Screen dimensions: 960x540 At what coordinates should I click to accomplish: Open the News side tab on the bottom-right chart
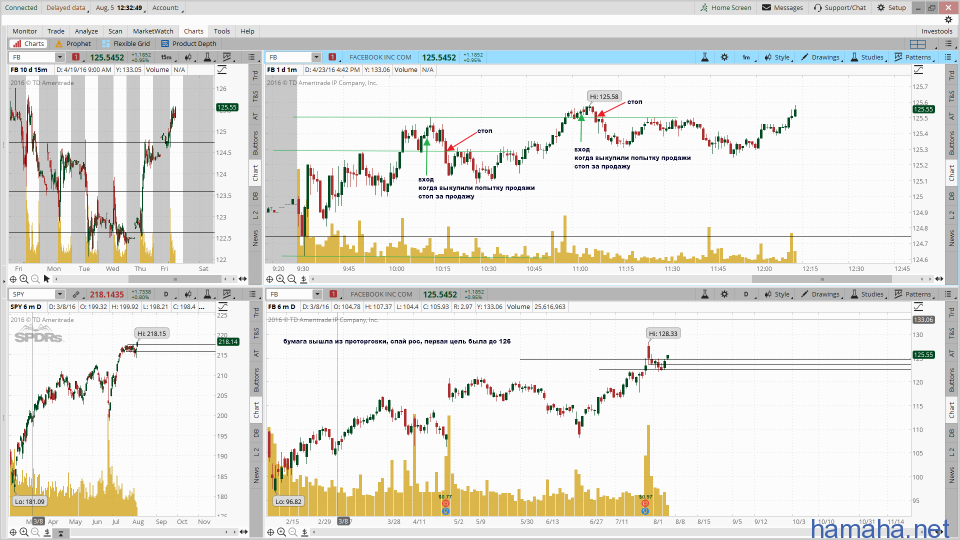(951, 474)
